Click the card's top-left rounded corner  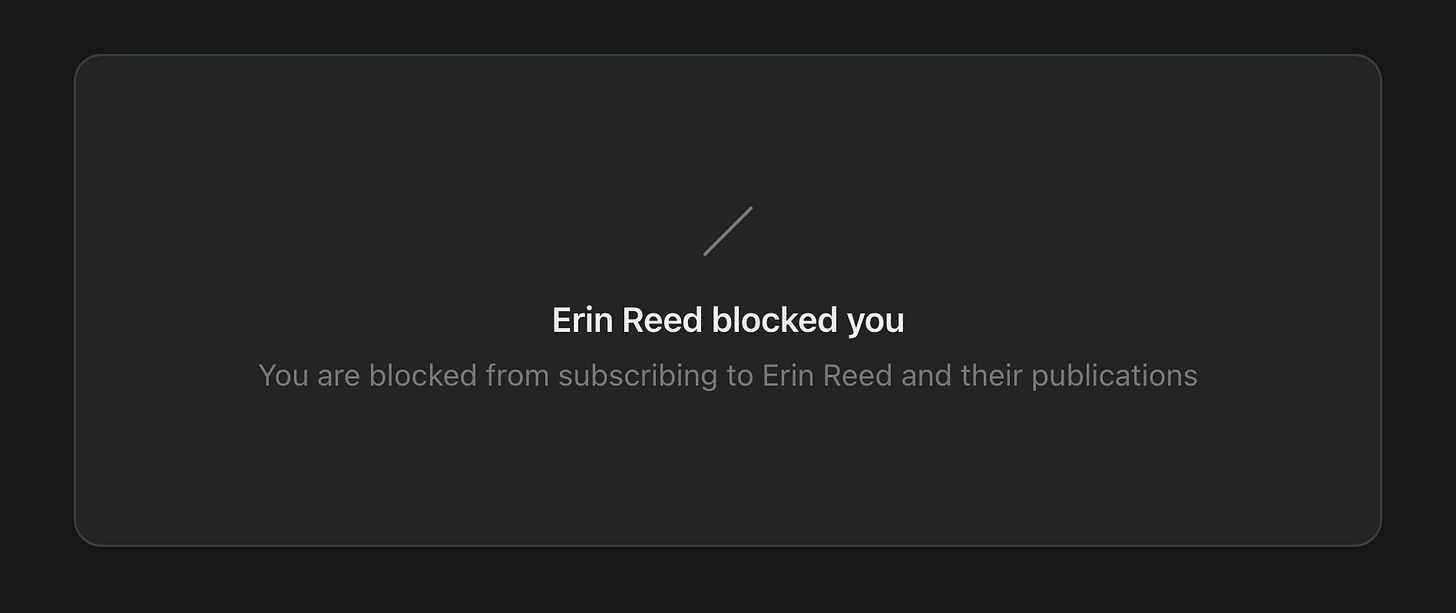[84, 64]
